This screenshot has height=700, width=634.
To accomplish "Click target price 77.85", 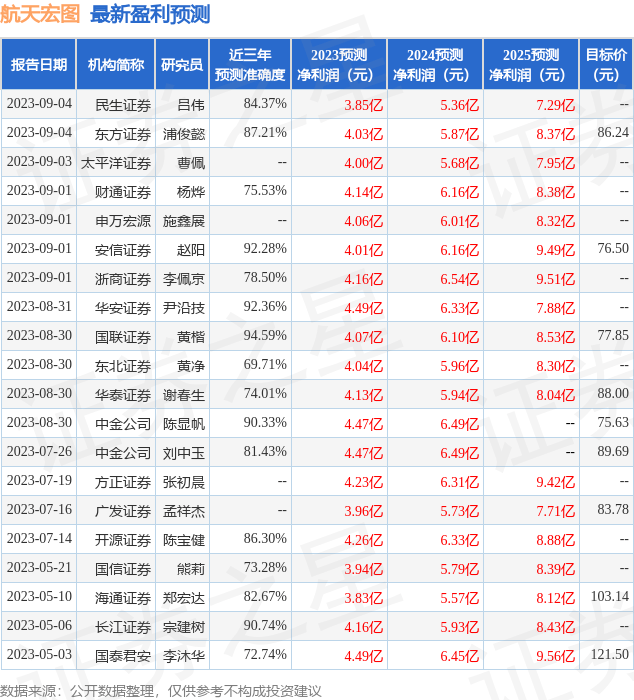I will click(x=613, y=335).
